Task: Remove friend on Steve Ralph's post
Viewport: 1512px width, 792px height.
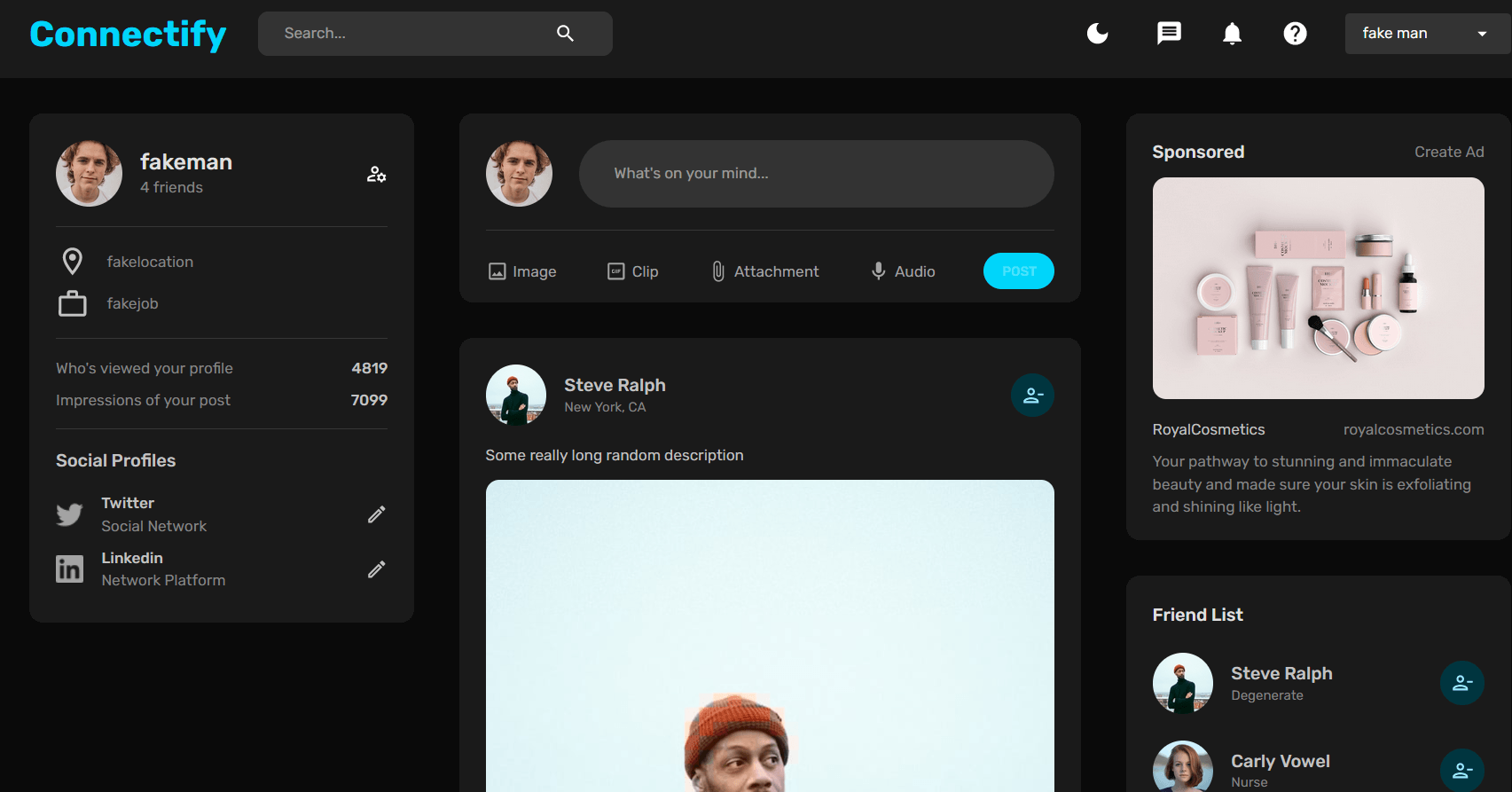Action: (1032, 396)
